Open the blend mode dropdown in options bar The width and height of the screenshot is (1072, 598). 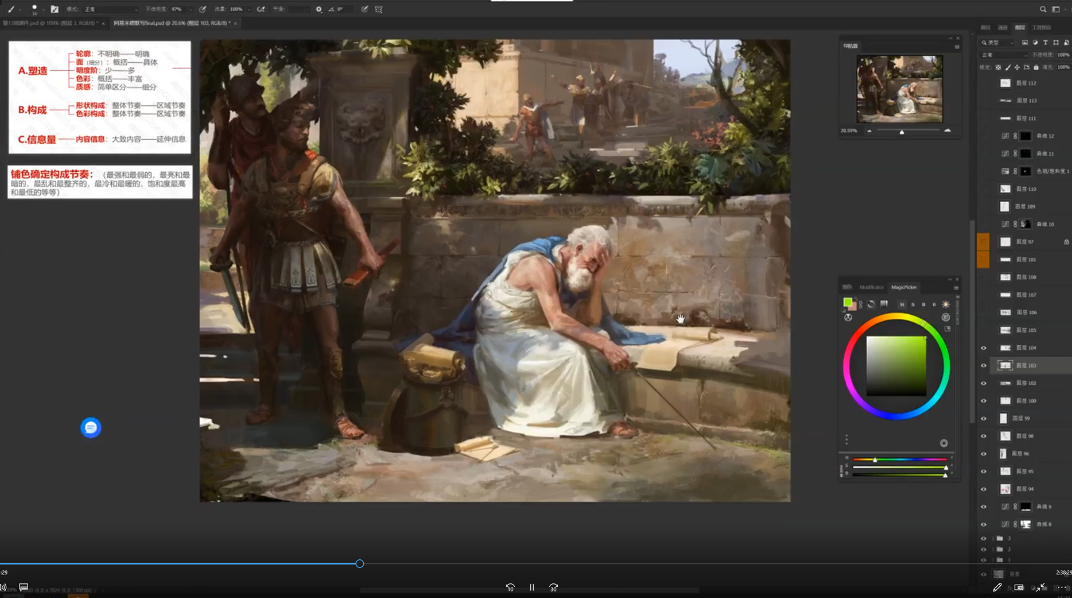pyautogui.click(x=109, y=10)
